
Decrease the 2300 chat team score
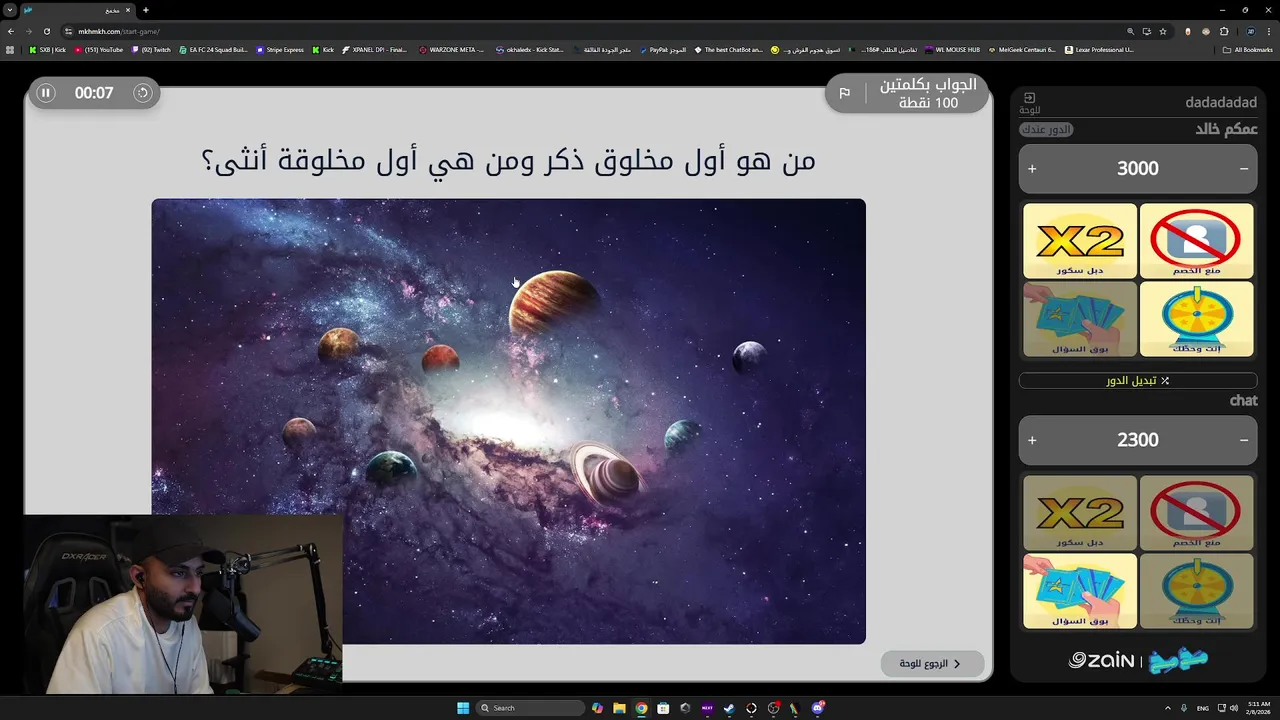point(1244,440)
